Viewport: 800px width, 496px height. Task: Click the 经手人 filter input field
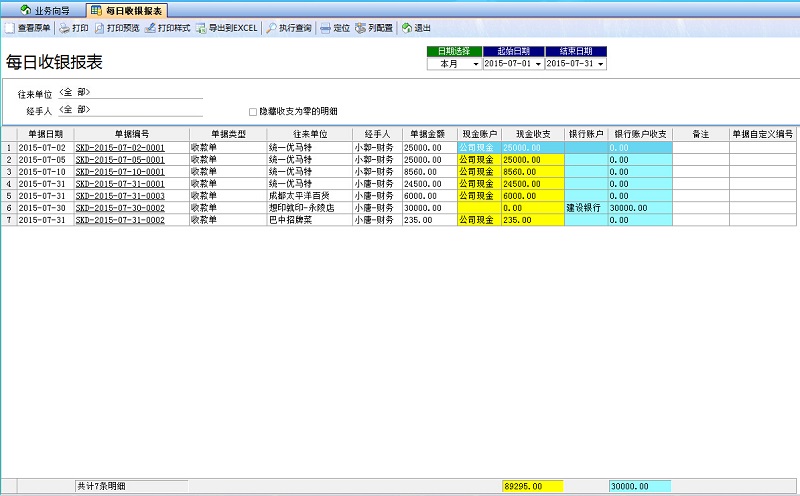point(130,110)
